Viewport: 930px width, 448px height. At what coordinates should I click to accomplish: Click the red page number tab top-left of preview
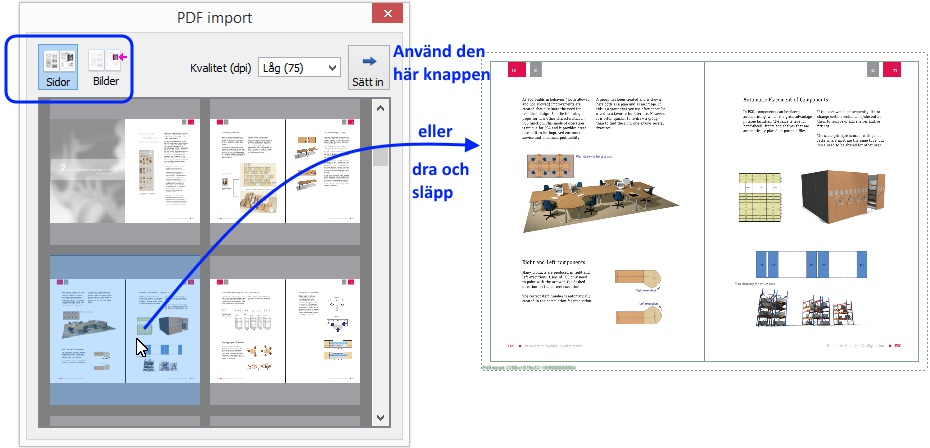tap(513, 70)
